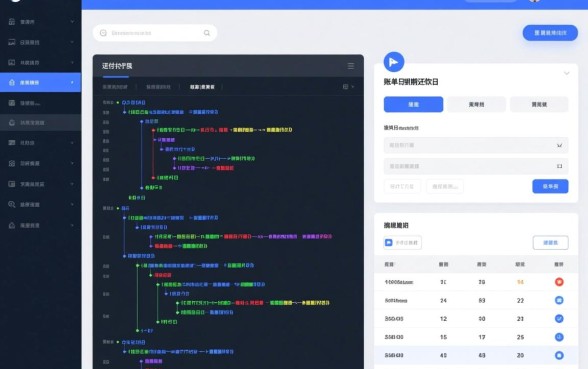Click the blue action icon in the row with 24

coord(559,300)
